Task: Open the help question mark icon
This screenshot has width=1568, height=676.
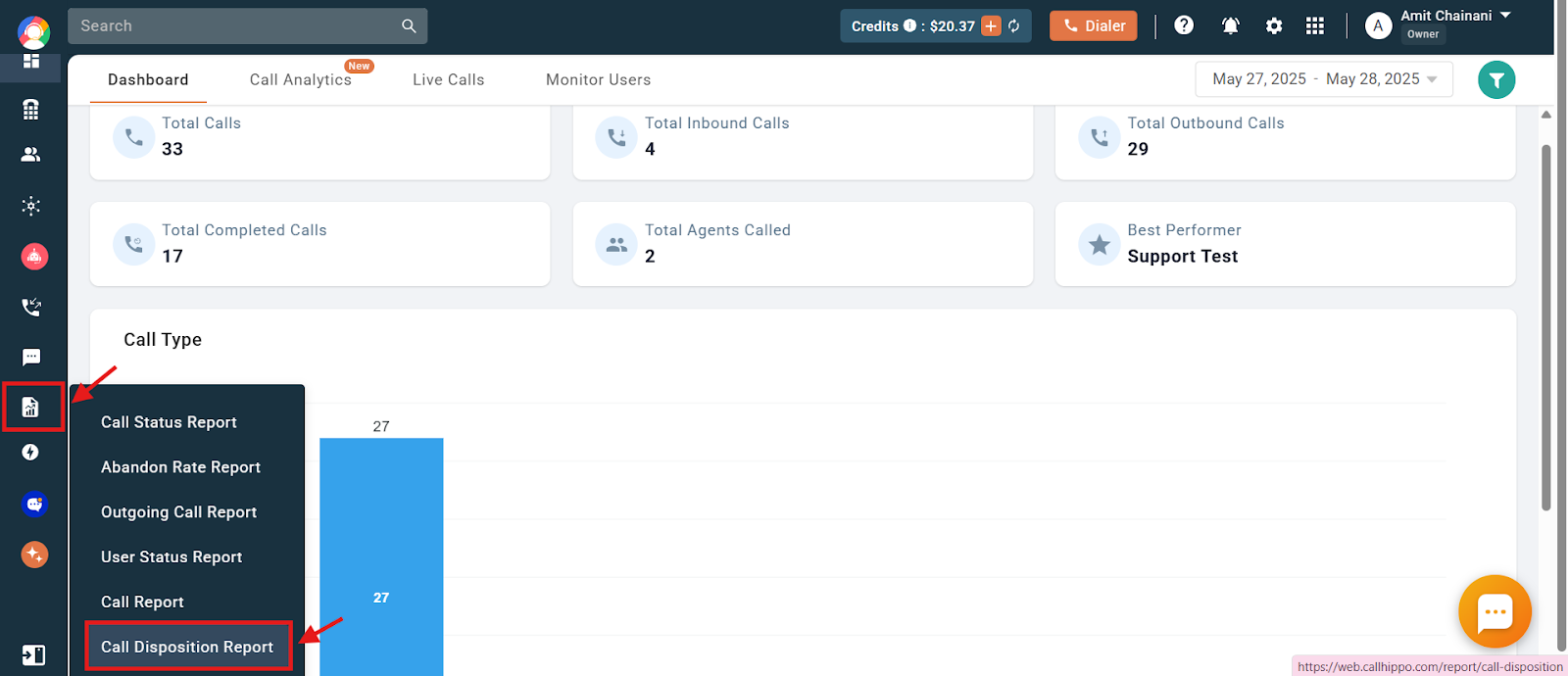Action: point(1184,25)
